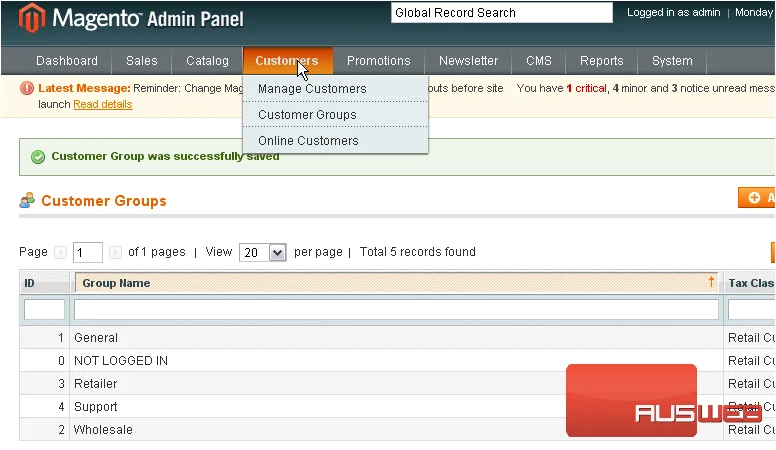Open the Sales menu
Image resolution: width=776 pixels, height=450 pixels.
(x=142, y=60)
